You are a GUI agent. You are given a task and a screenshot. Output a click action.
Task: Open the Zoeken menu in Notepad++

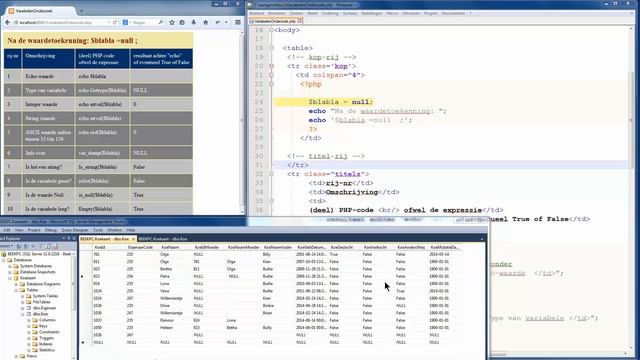[296, 13]
